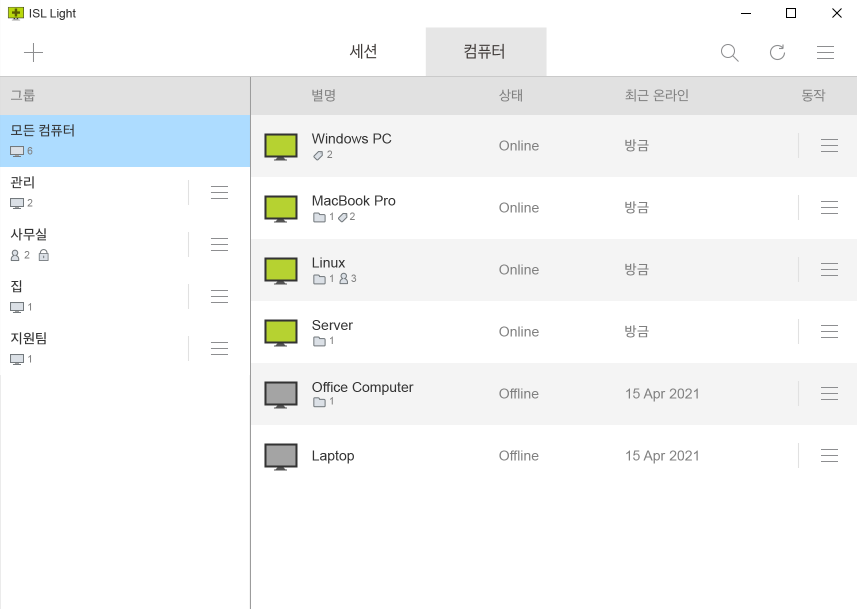Click the Laptop computer name

click(x=333, y=456)
